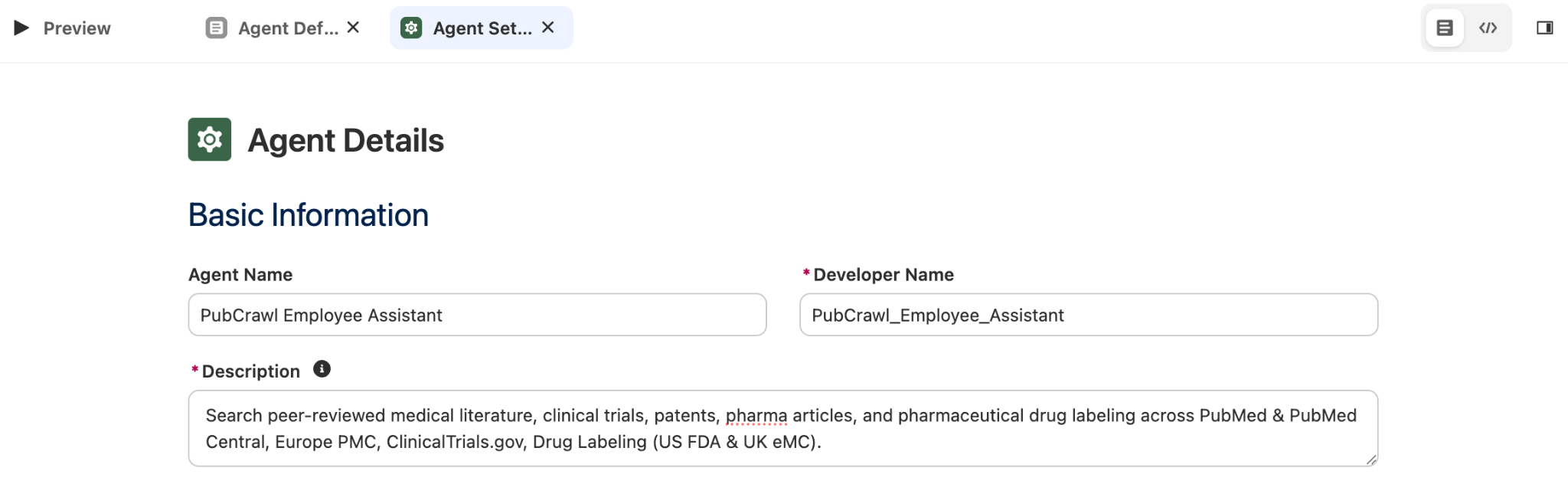1568x497 pixels.
Task: Open the Agent Def... tab
Action: 288,28
